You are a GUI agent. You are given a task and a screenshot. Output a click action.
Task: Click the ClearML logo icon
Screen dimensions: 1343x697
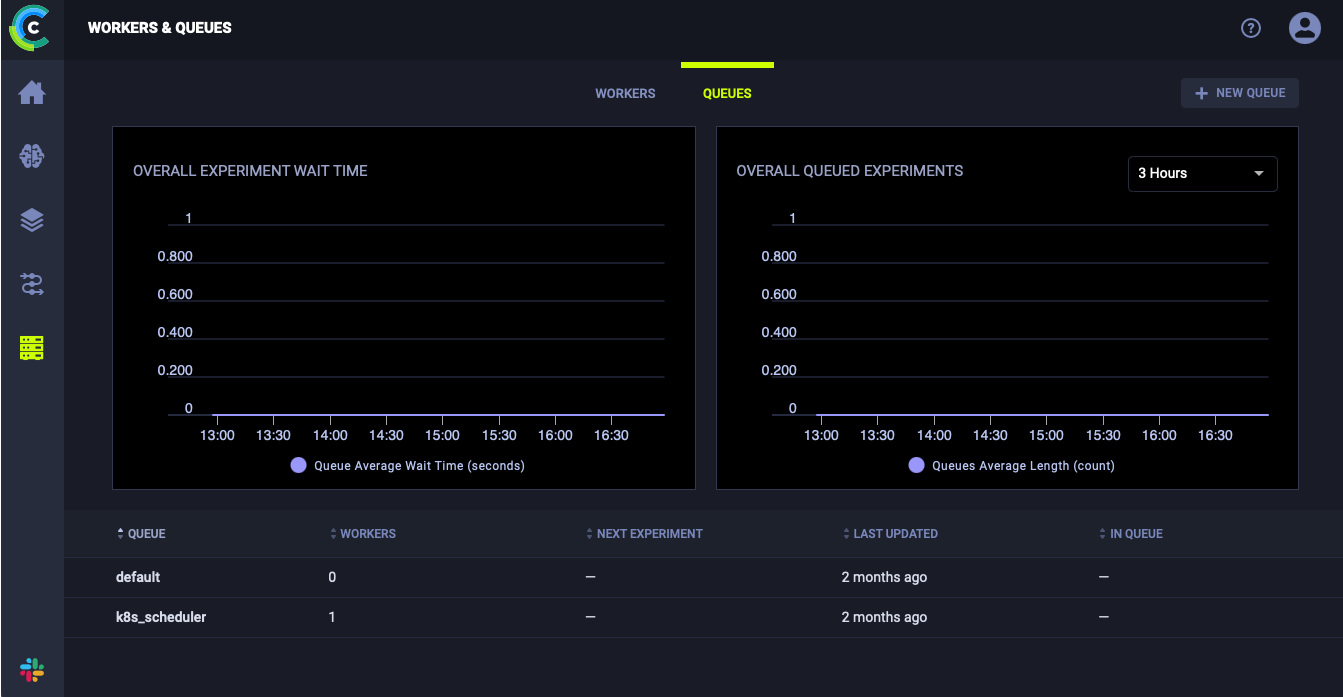31,28
